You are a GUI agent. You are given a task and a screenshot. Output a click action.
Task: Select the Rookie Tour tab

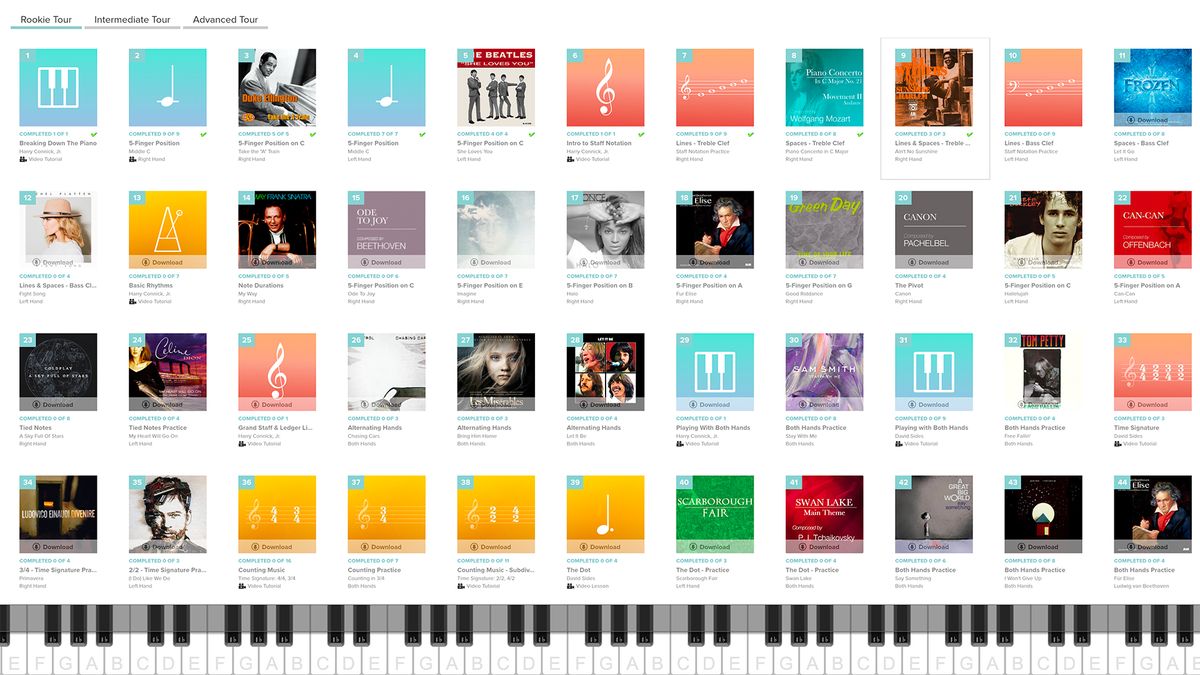(x=45, y=19)
